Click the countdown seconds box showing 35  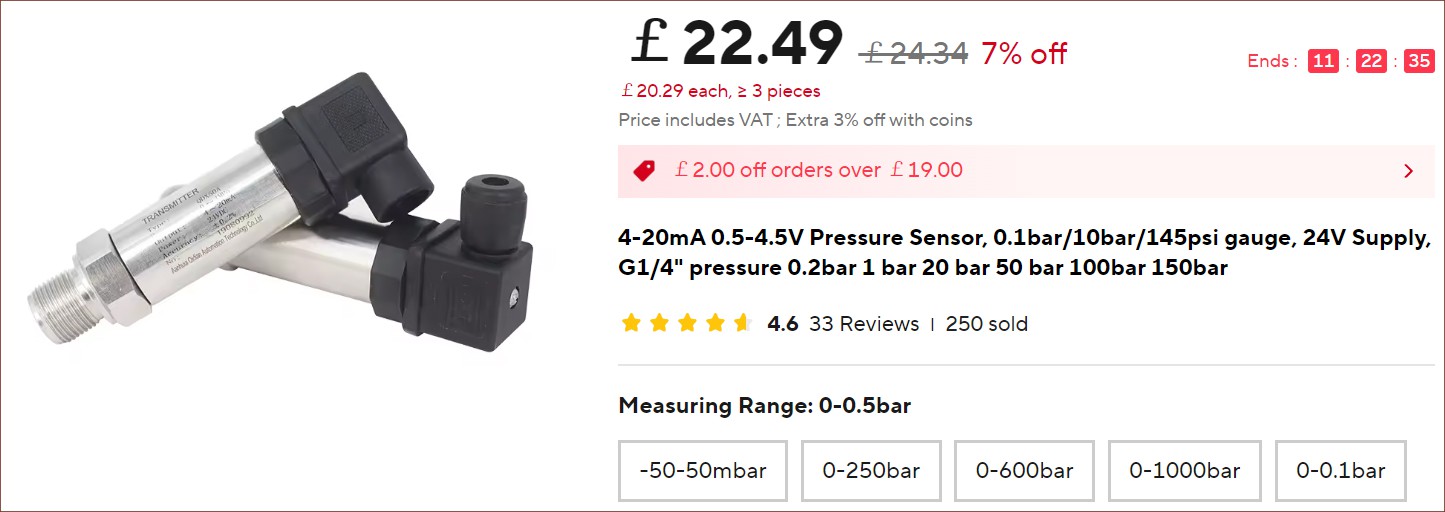pos(1419,61)
